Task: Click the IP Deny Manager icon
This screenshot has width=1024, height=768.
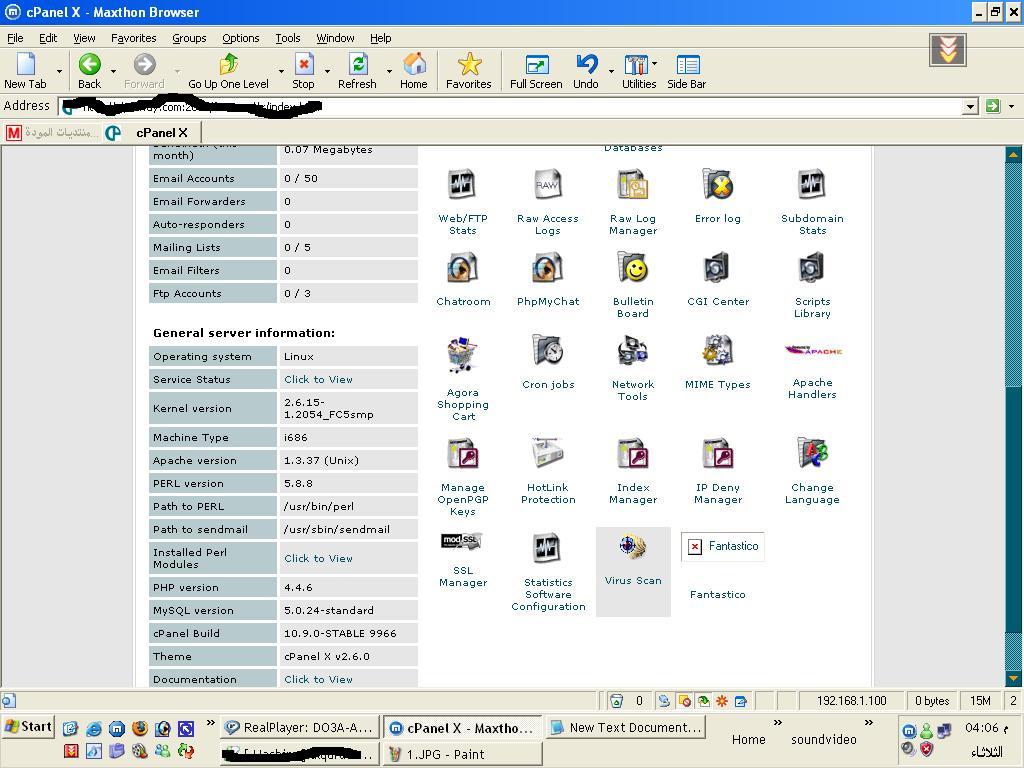Action: (717, 454)
